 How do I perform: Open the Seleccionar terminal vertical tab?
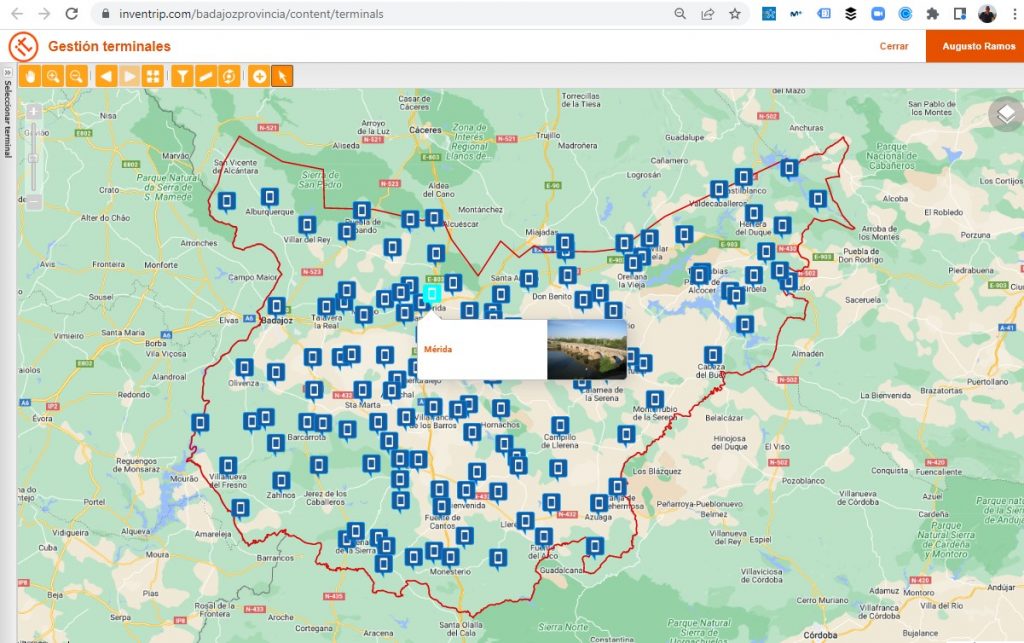(8, 119)
